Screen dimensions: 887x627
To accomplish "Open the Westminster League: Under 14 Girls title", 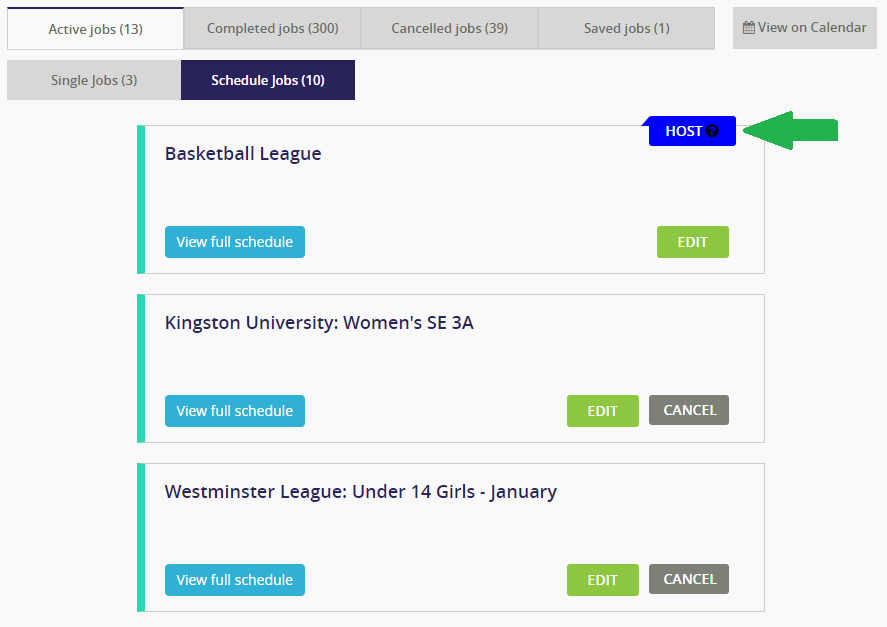I will 360,492.
